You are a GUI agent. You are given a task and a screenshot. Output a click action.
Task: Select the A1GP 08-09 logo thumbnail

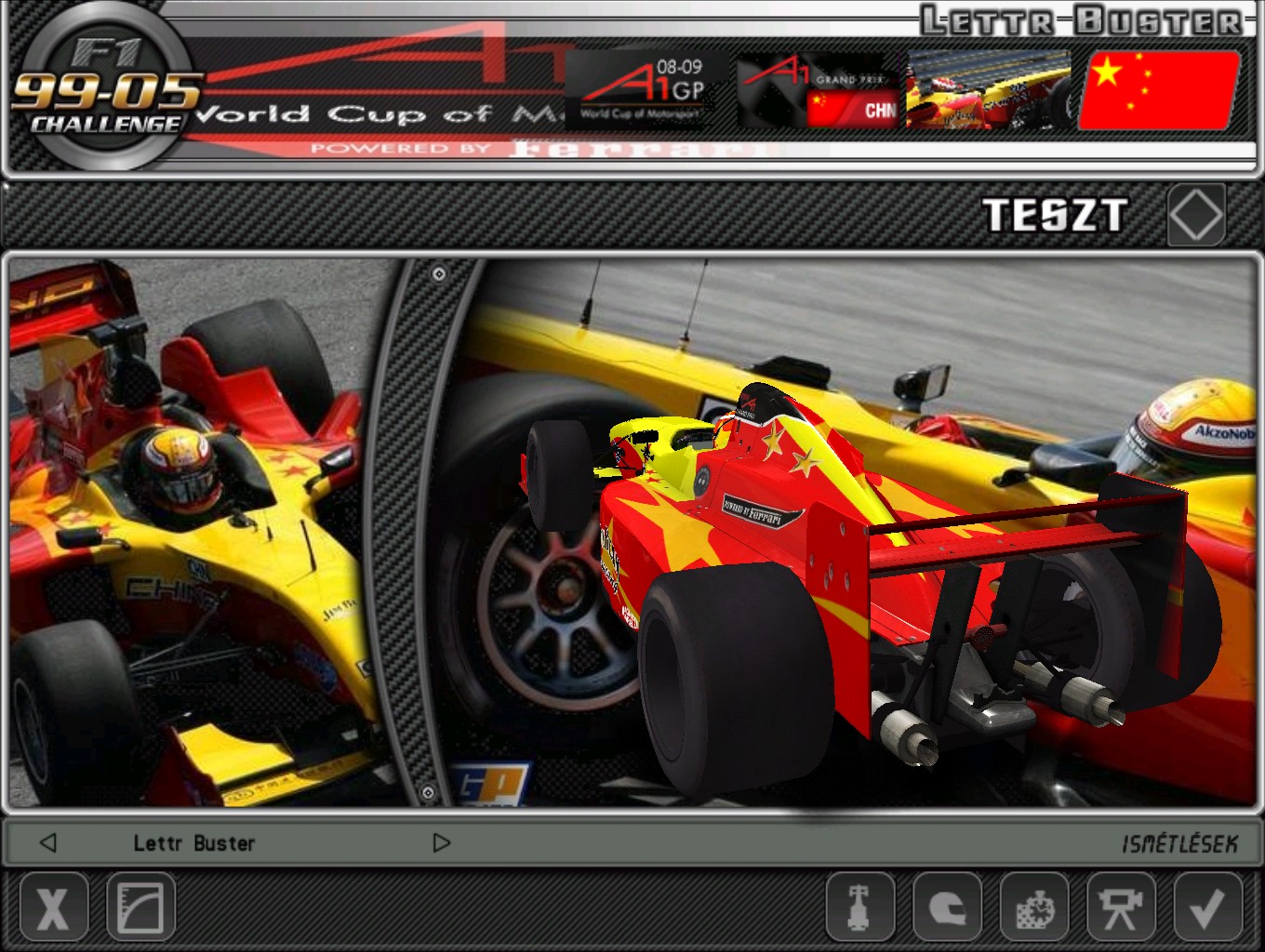(x=646, y=89)
